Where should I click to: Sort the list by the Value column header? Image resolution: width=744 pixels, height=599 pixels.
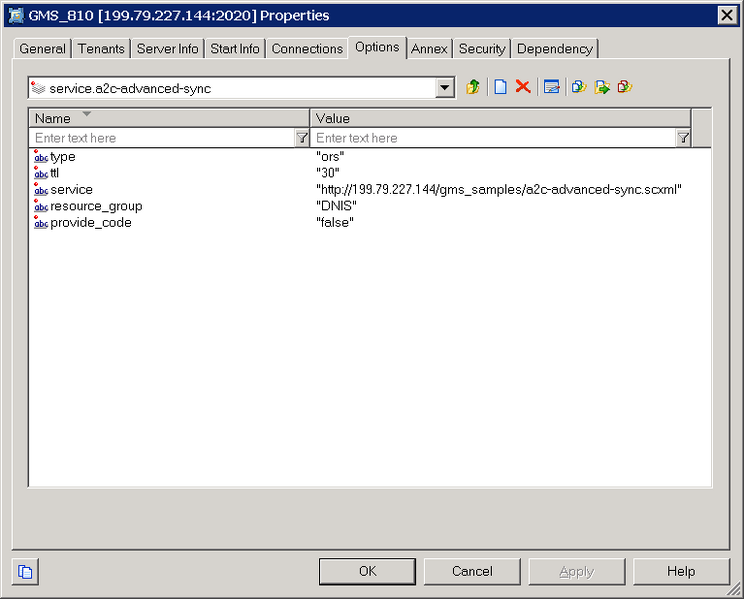pyautogui.click(x=500, y=118)
